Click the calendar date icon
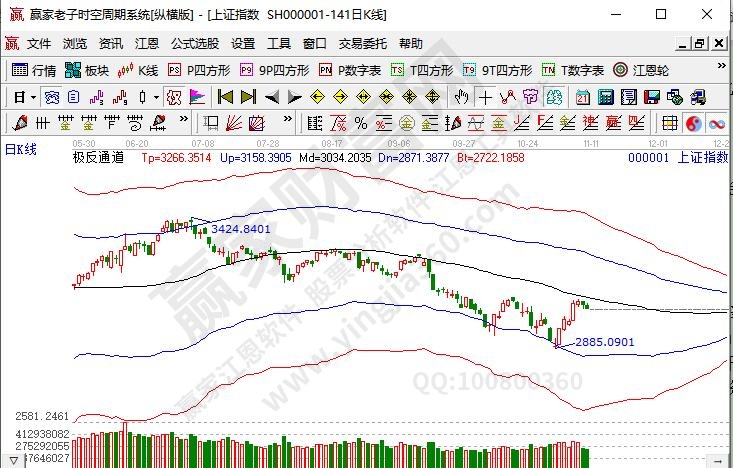 (x=582, y=97)
